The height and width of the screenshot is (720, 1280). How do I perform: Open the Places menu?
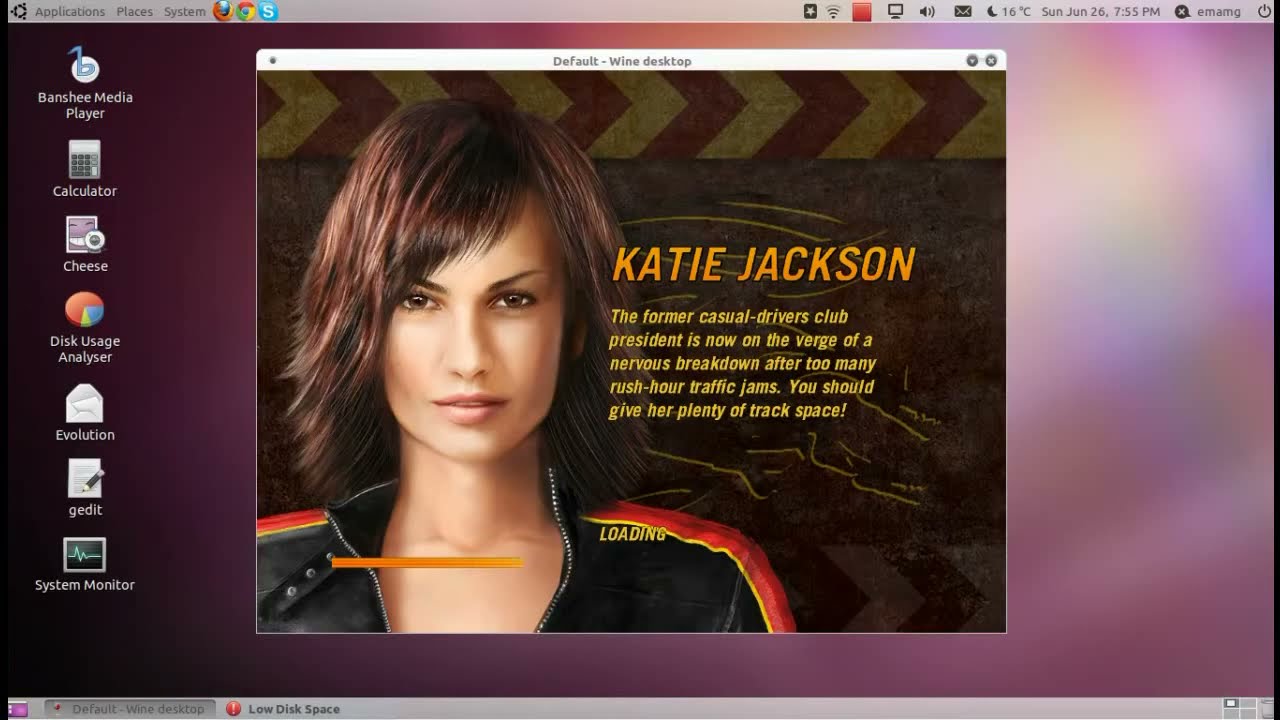coord(134,11)
